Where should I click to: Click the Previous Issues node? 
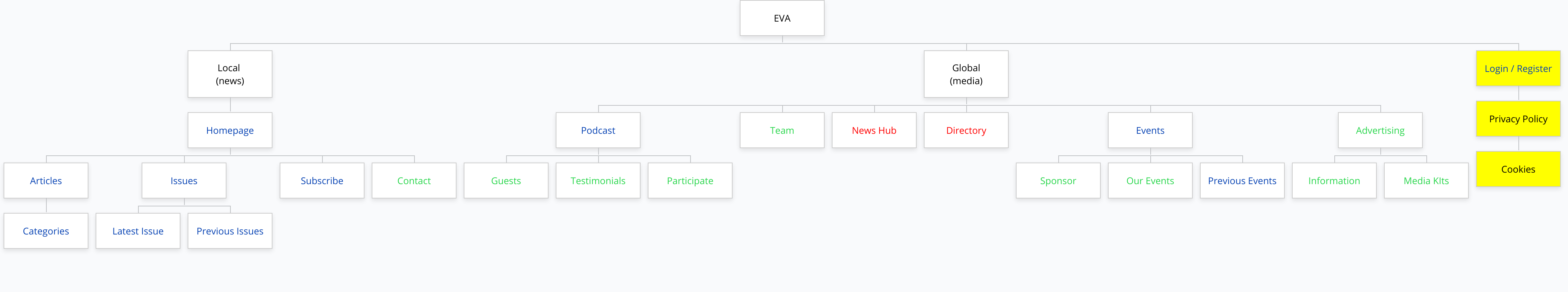coord(229,231)
